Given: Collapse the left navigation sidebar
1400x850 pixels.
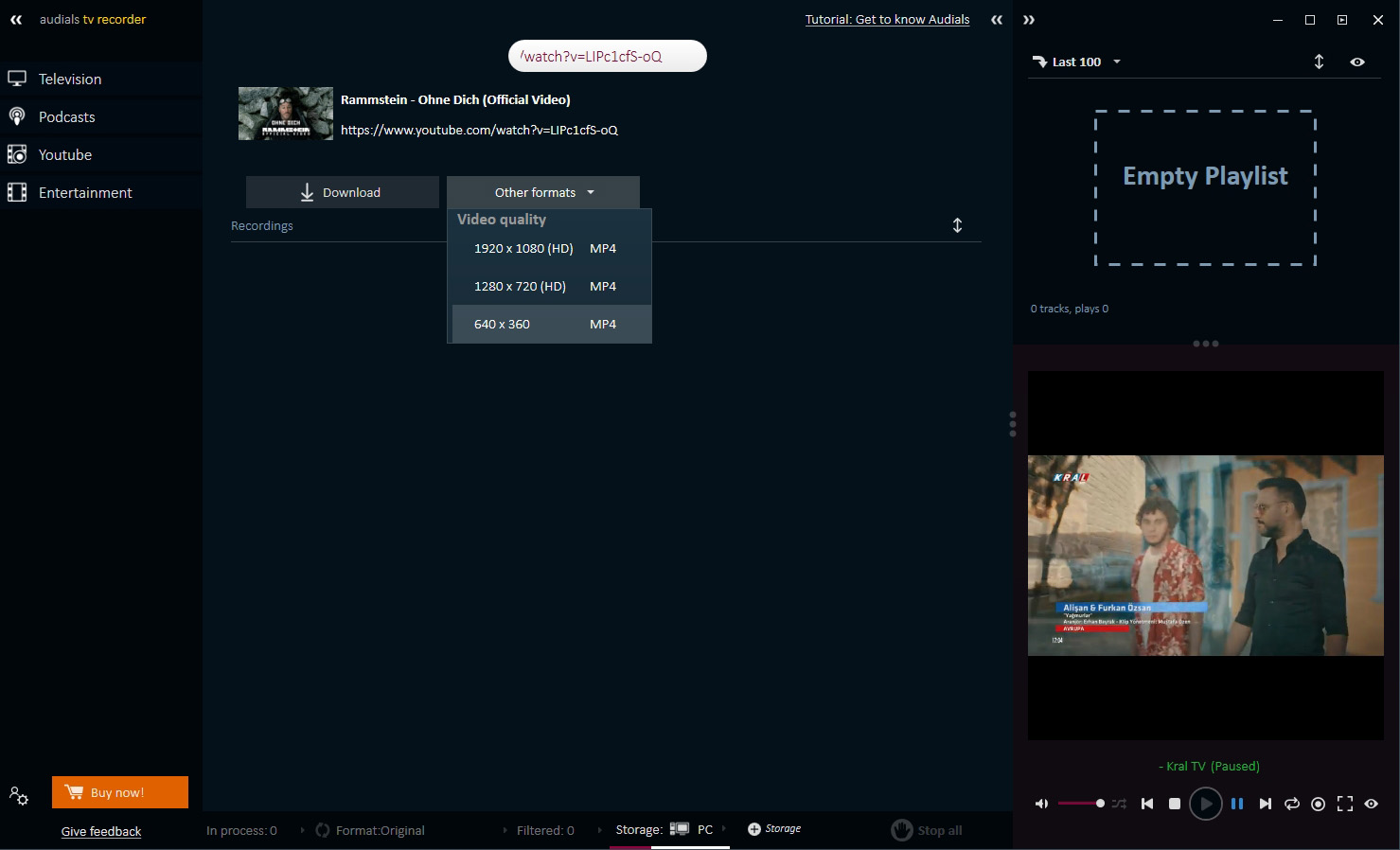Looking at the screenshot, I should coord(16,19).
